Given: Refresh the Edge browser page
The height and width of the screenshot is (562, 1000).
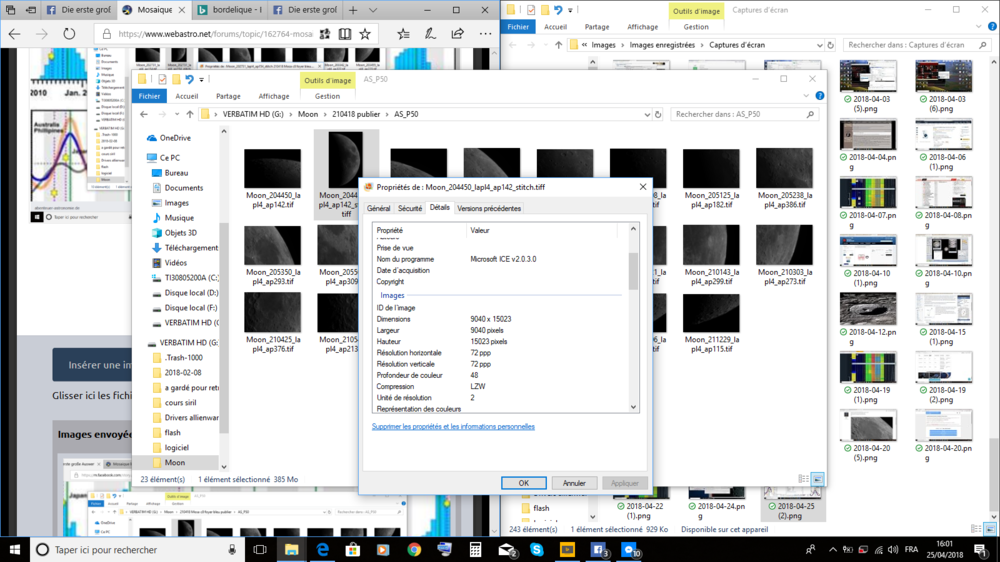Looking at the screenshot, I should pyautogui.click(x=69, y=34).
